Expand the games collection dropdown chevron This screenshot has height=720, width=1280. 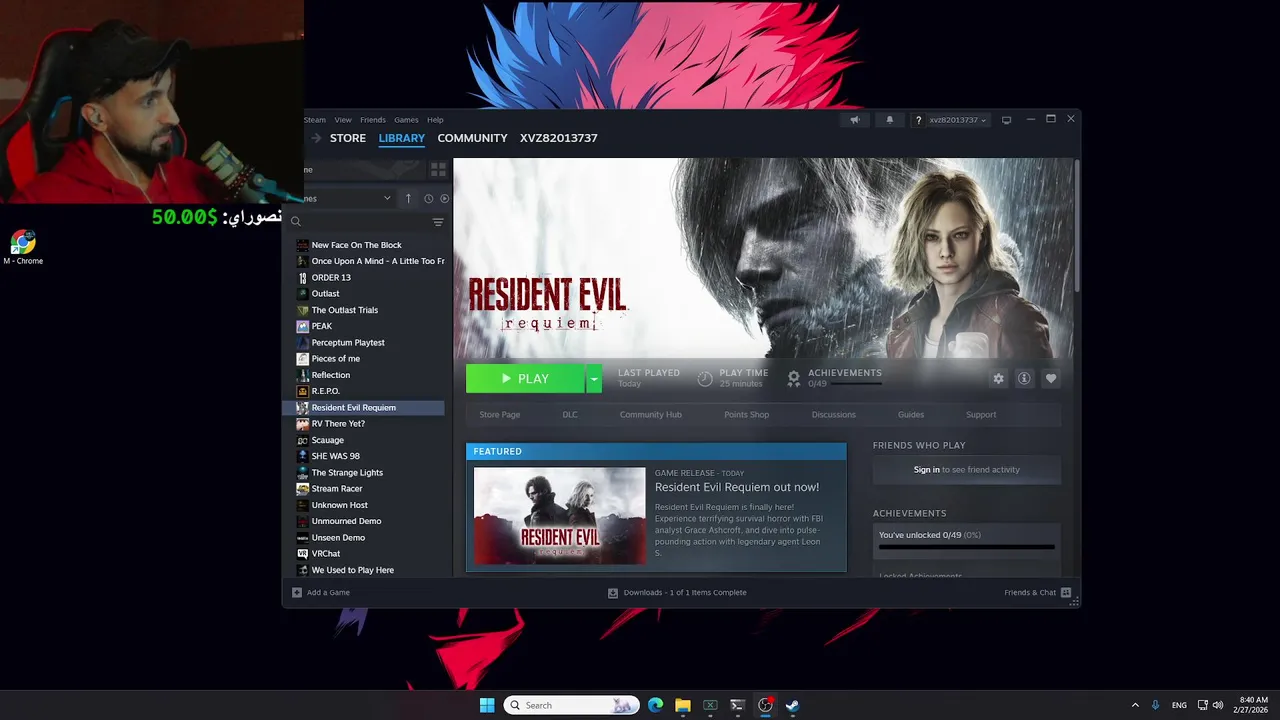387,198
